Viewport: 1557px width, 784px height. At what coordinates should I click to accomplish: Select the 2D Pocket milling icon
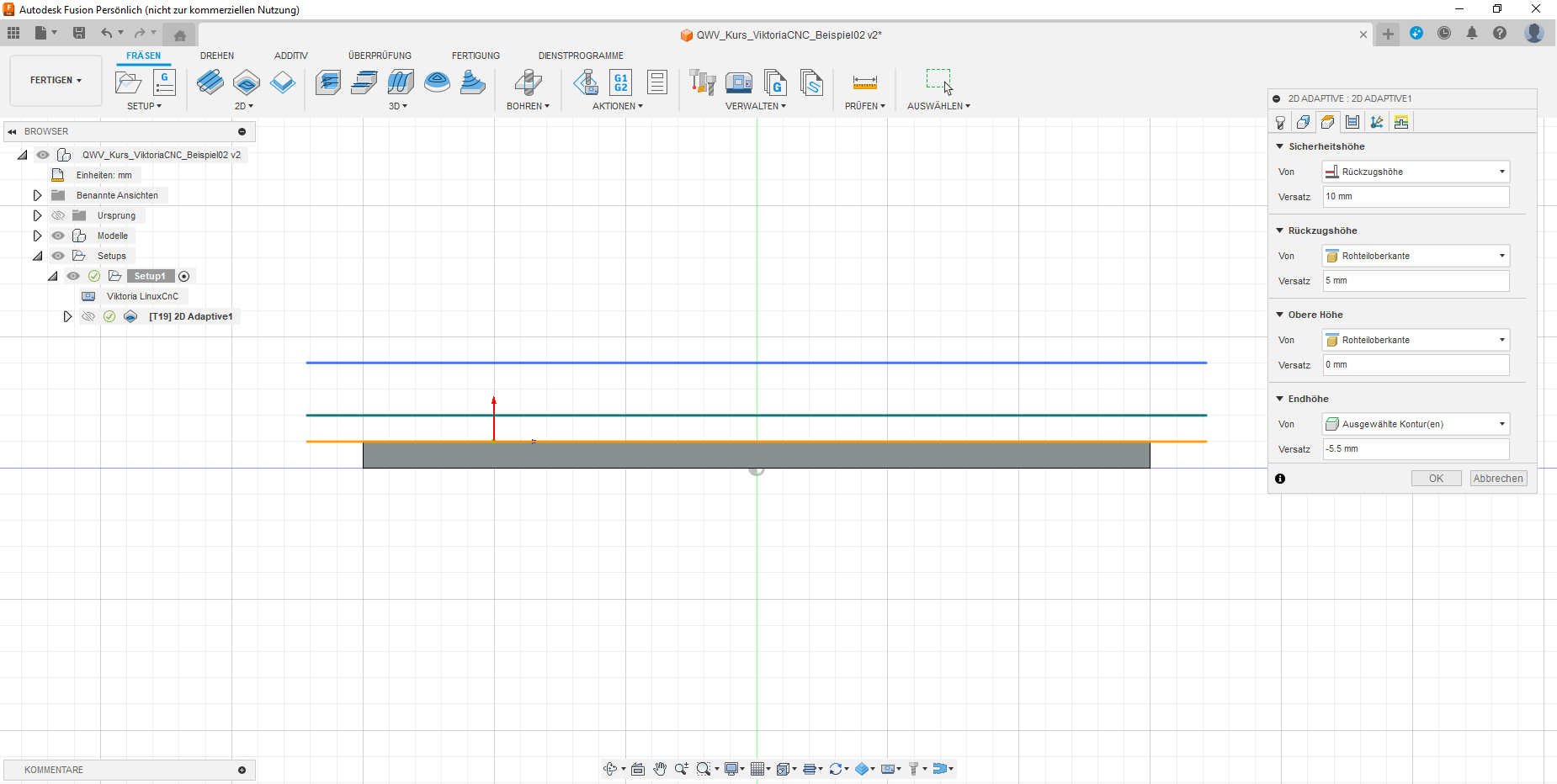coord(247,82)
